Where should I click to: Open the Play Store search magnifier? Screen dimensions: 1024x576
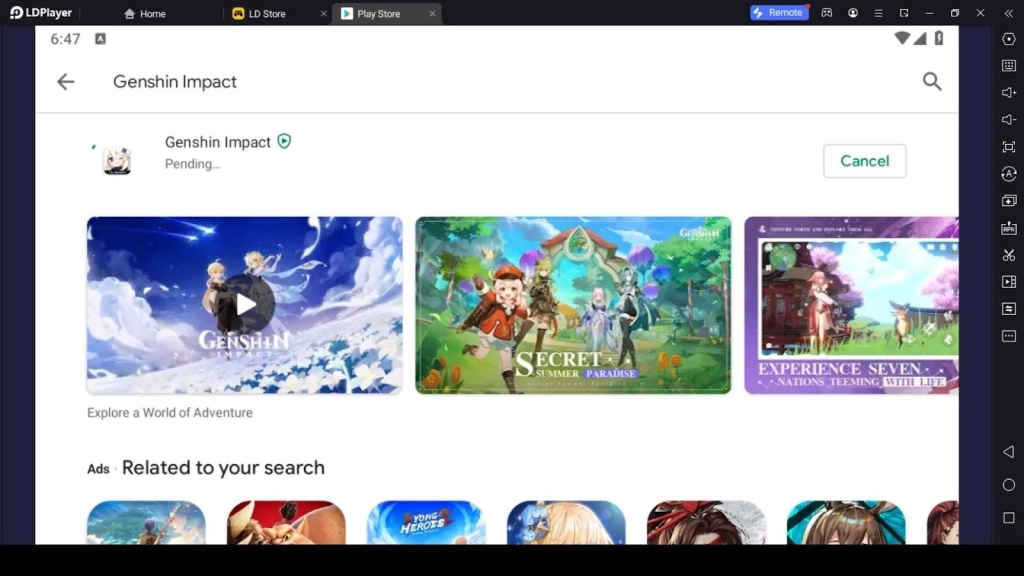(x=932, y=82)
